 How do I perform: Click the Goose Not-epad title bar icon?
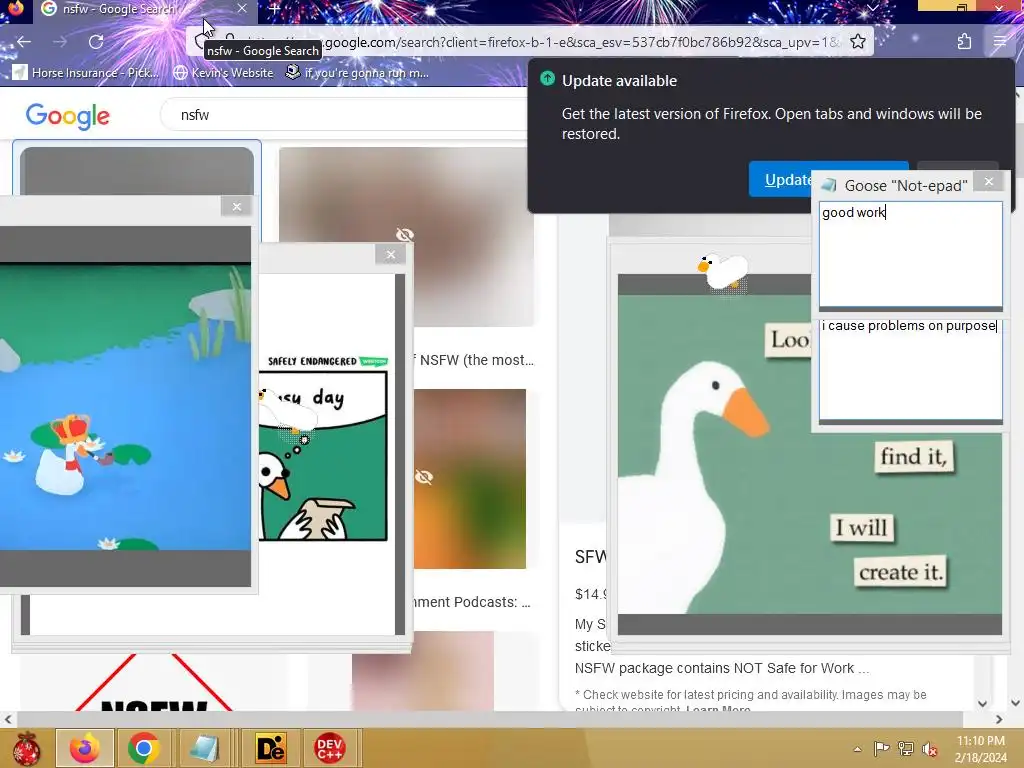click(829, 185)
